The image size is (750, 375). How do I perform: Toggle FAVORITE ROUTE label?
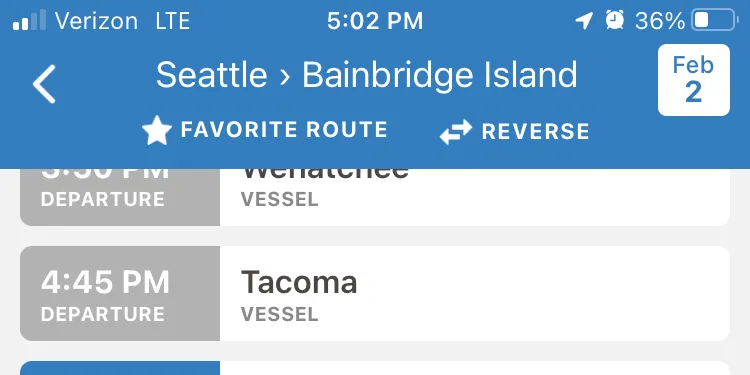(284, 130)
